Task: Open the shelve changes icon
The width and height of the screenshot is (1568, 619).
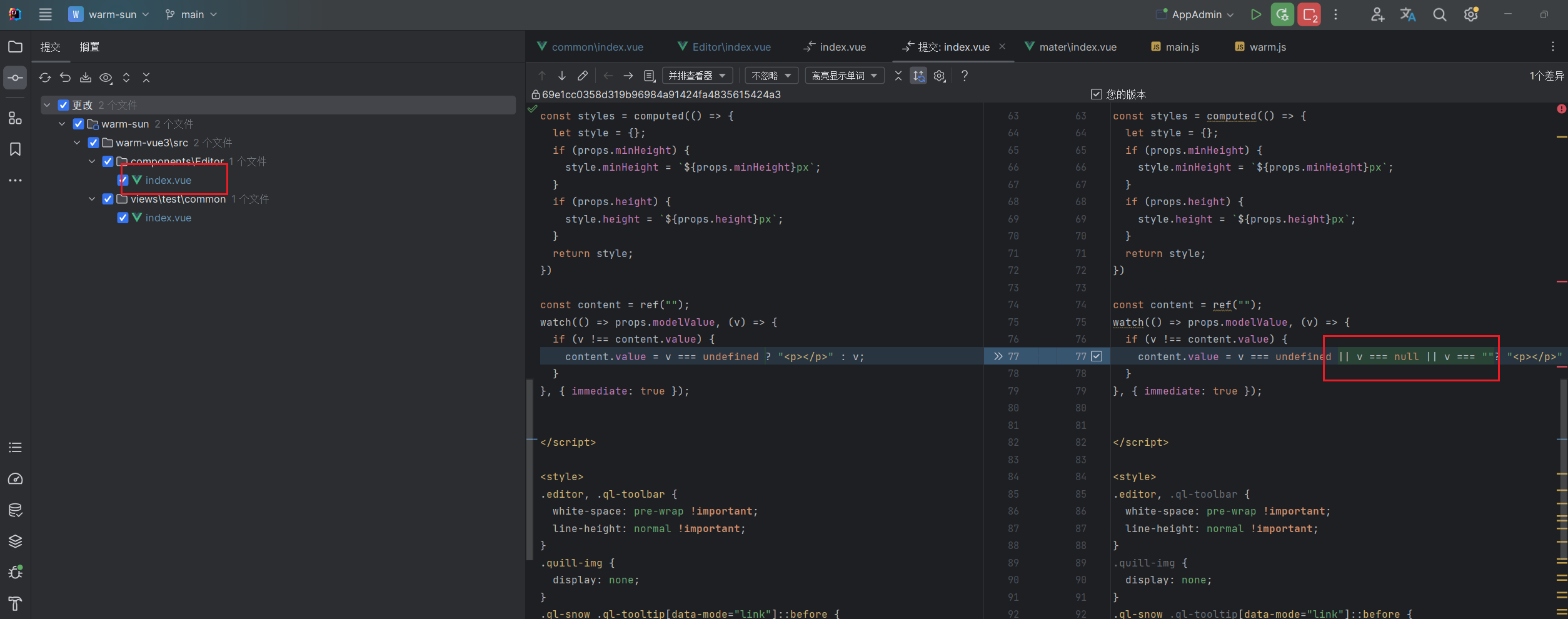Action: click(86, 78)
